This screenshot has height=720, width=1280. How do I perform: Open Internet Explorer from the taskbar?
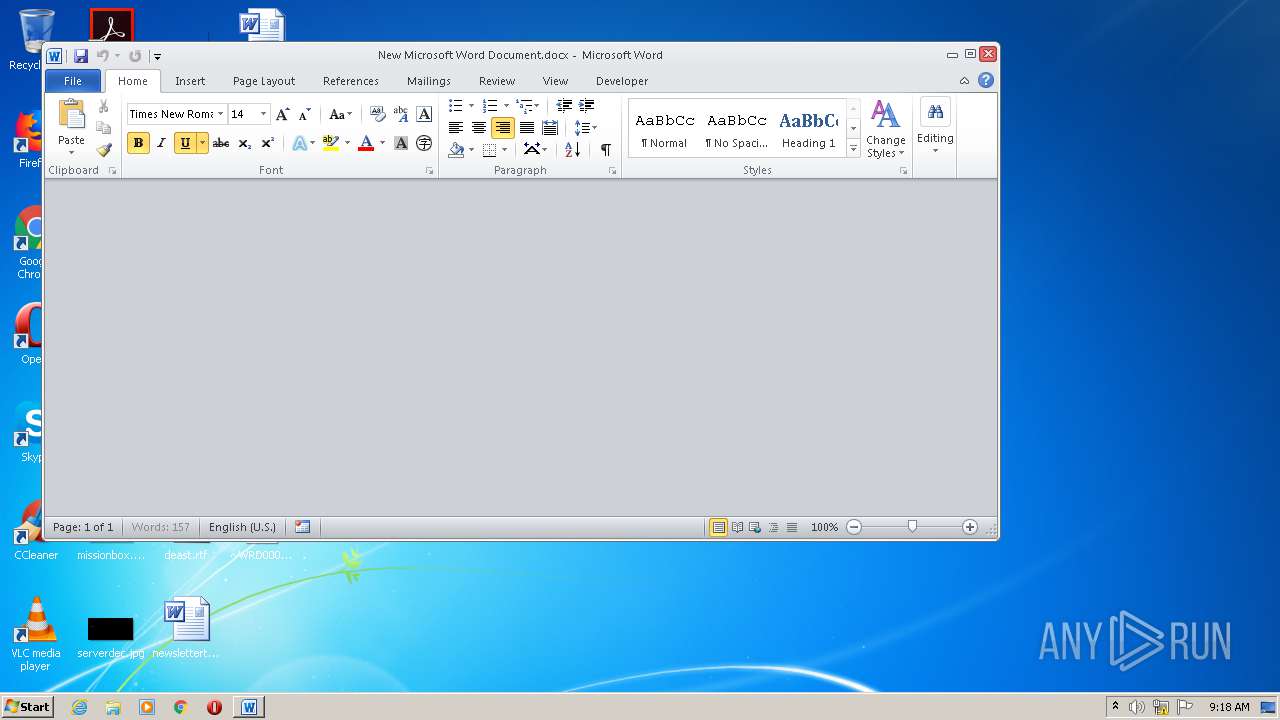point(79,707)
